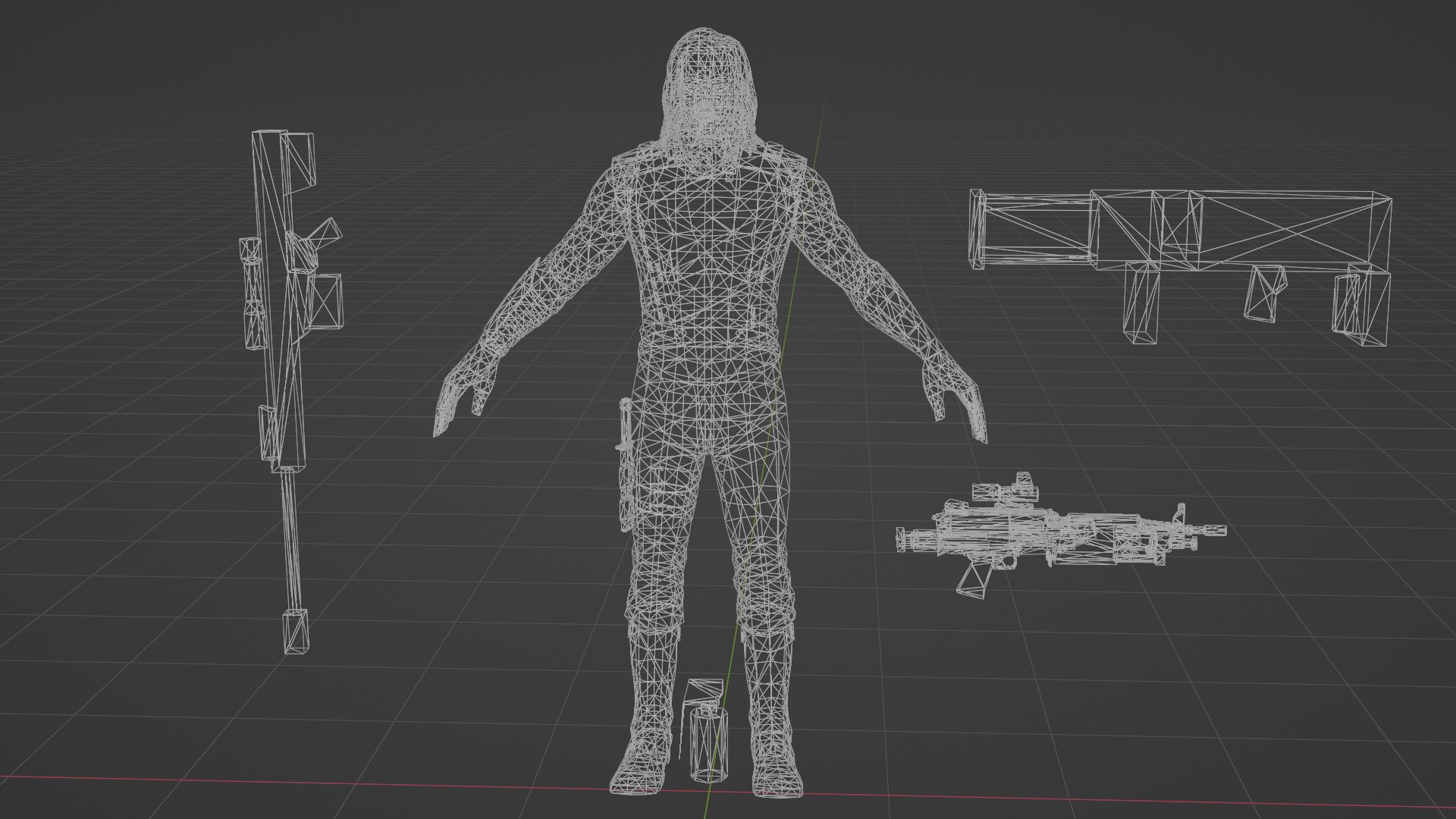Select the detailed machine gun with scope
1456x819 pixels.
click(1060, 535)
